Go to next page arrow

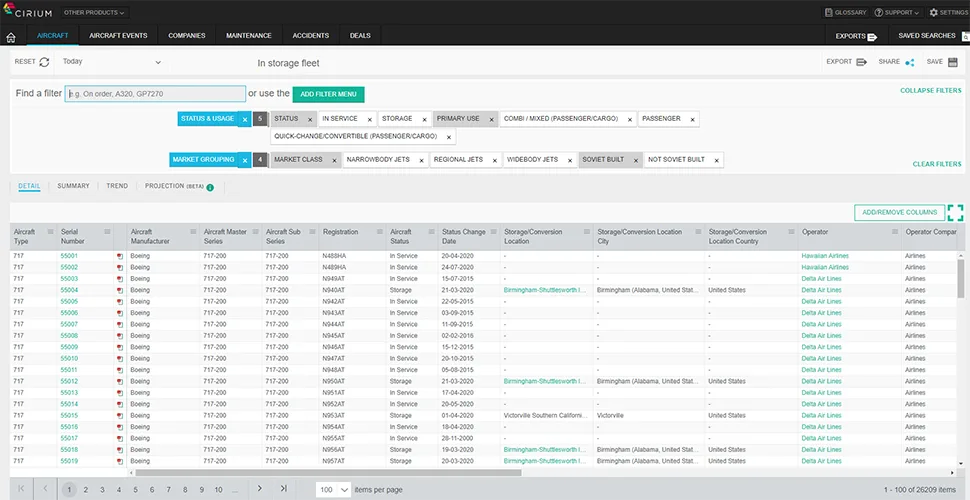[260, 488]
